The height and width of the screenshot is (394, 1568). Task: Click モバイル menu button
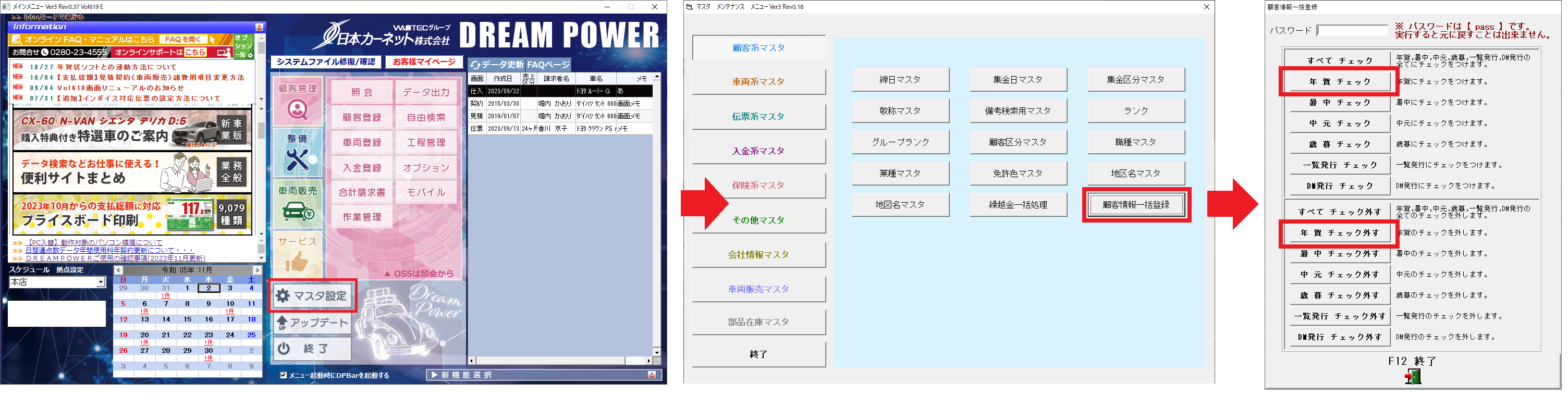coord(426,192)
